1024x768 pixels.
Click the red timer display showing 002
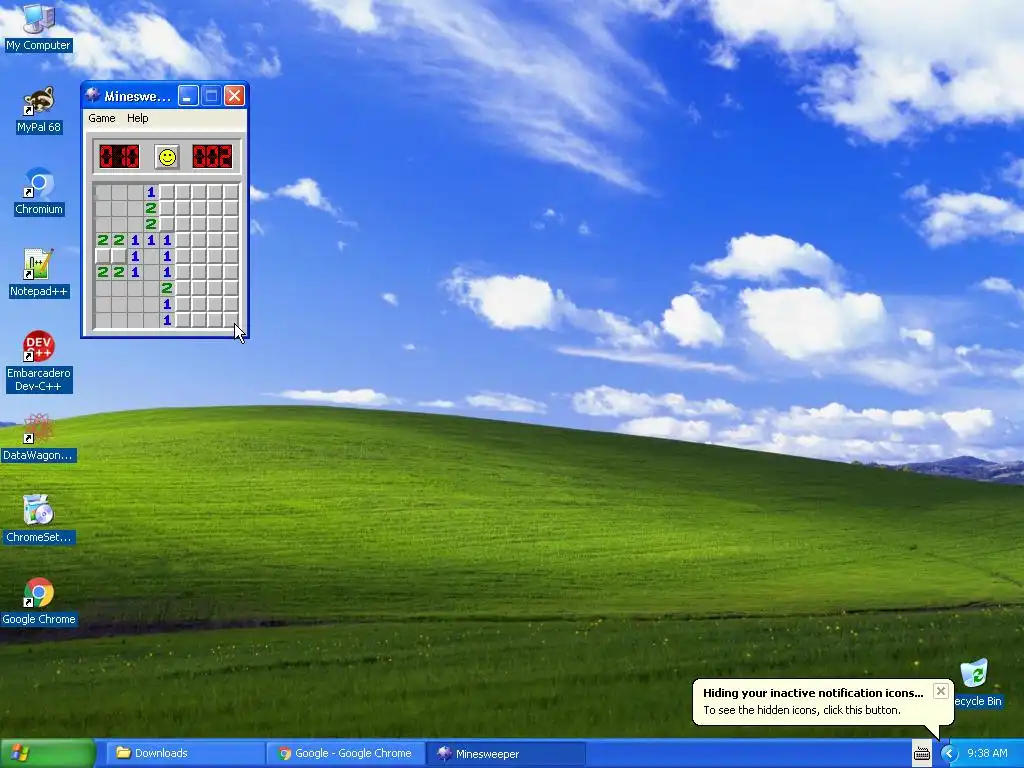pyautogui.click(x=212, y=157)
